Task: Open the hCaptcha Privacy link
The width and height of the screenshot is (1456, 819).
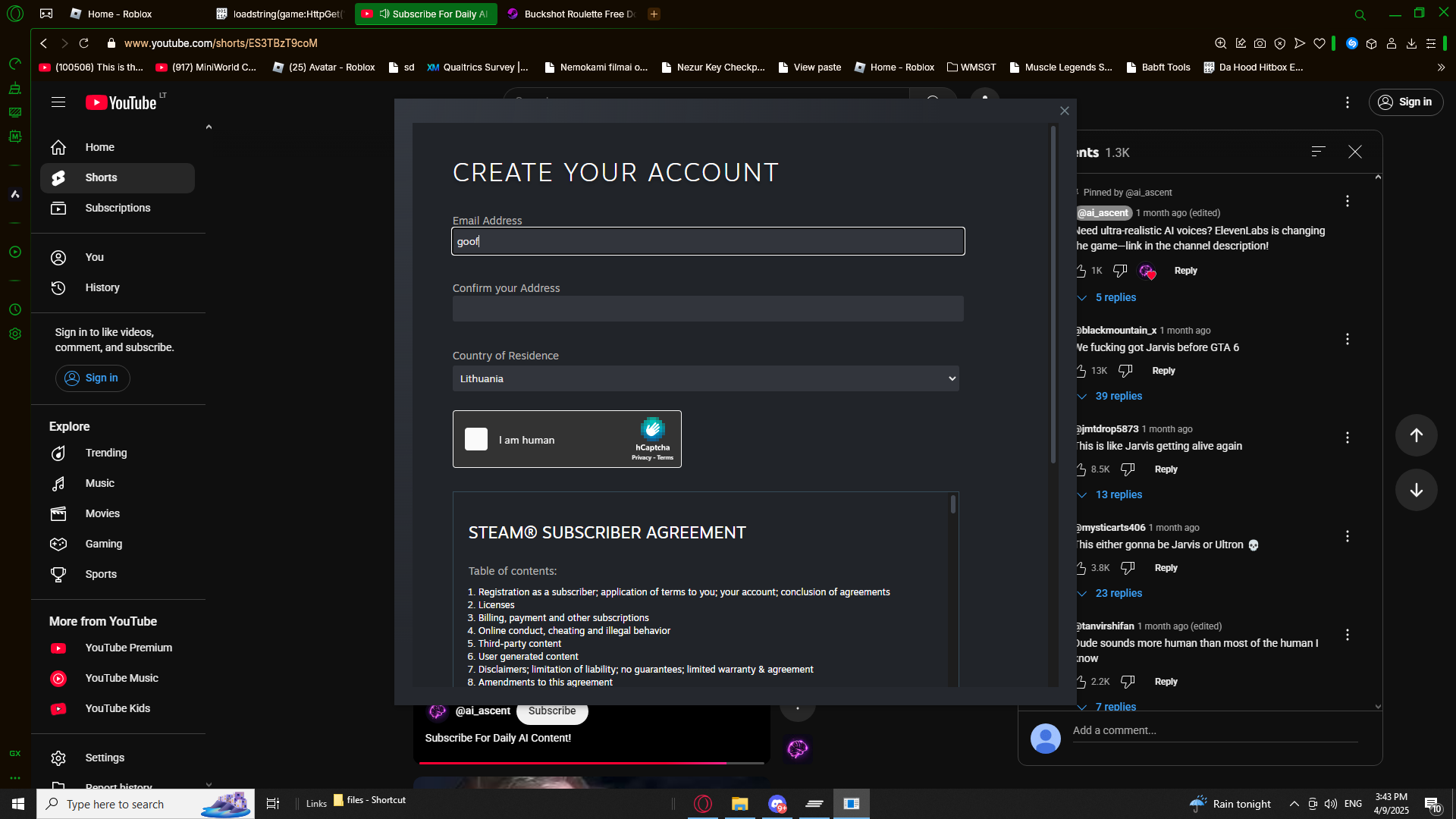Action: [x=642, y=458]
